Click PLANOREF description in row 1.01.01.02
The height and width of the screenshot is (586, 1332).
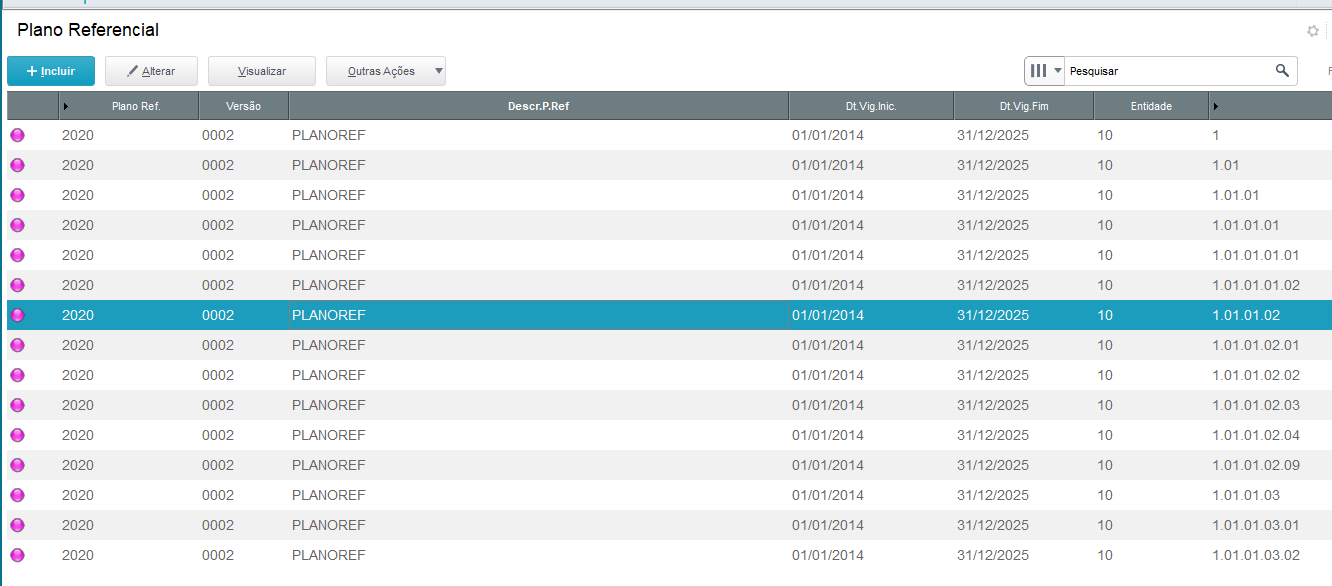pos(329,315)
